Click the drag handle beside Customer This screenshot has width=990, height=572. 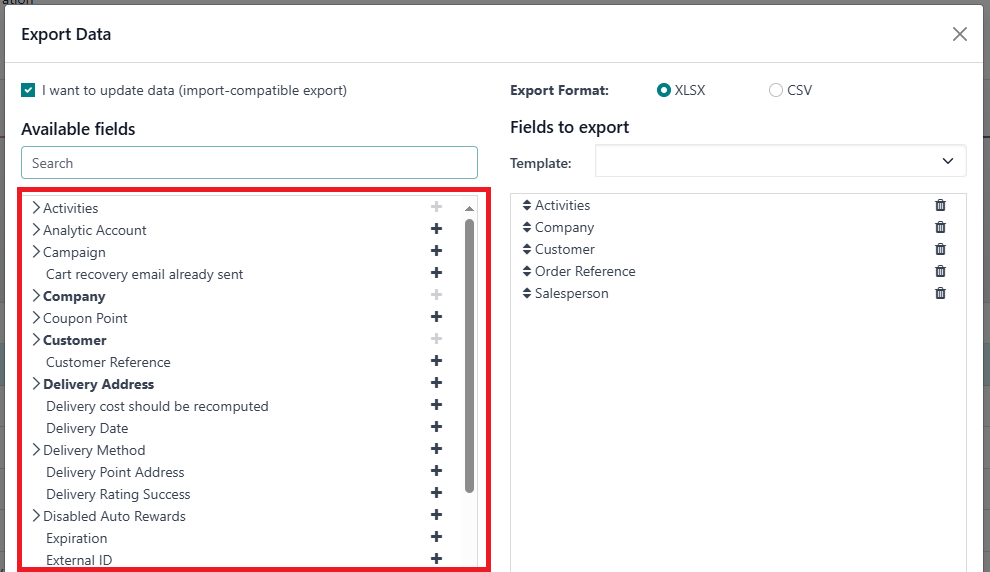[527, 249]
